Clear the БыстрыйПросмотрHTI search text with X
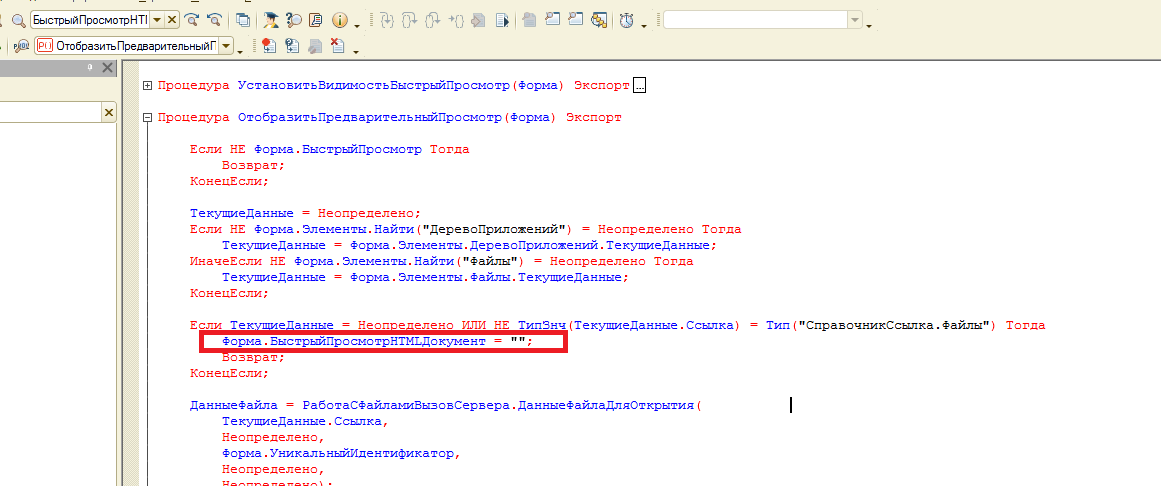This screenshot has height=486, width=1161. tap(172, 20)
